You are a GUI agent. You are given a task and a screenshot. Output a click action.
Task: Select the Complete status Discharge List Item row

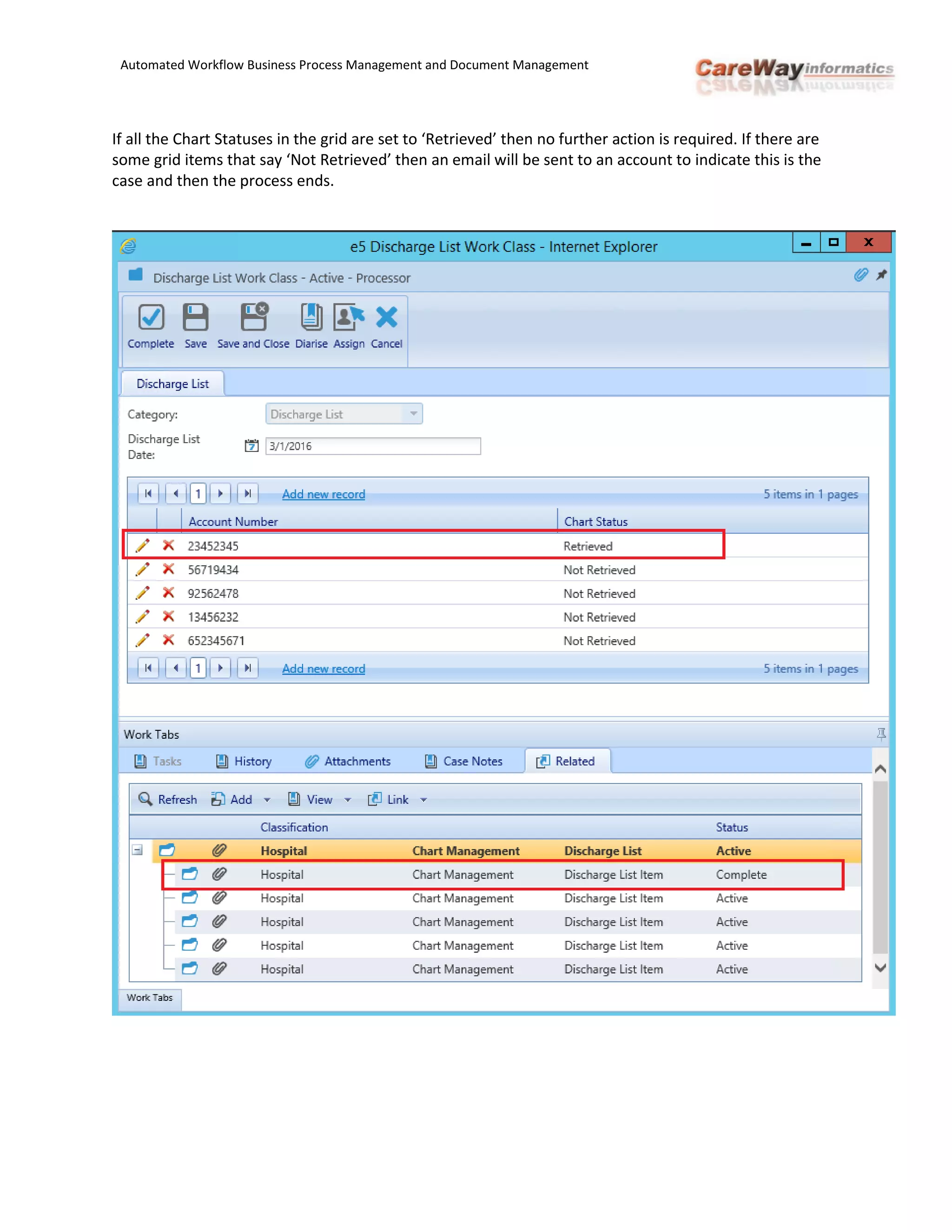click(x=503, y=874)
